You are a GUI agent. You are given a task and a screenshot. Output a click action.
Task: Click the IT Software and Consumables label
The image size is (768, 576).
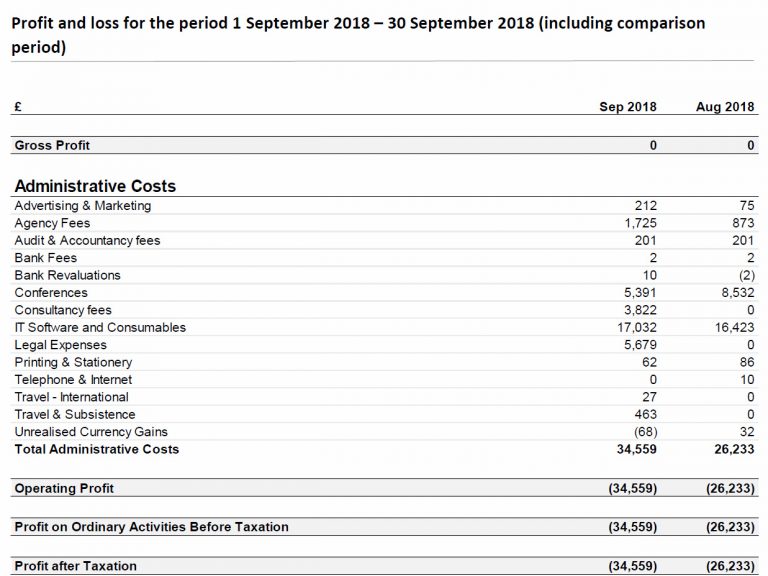[100, 328]
